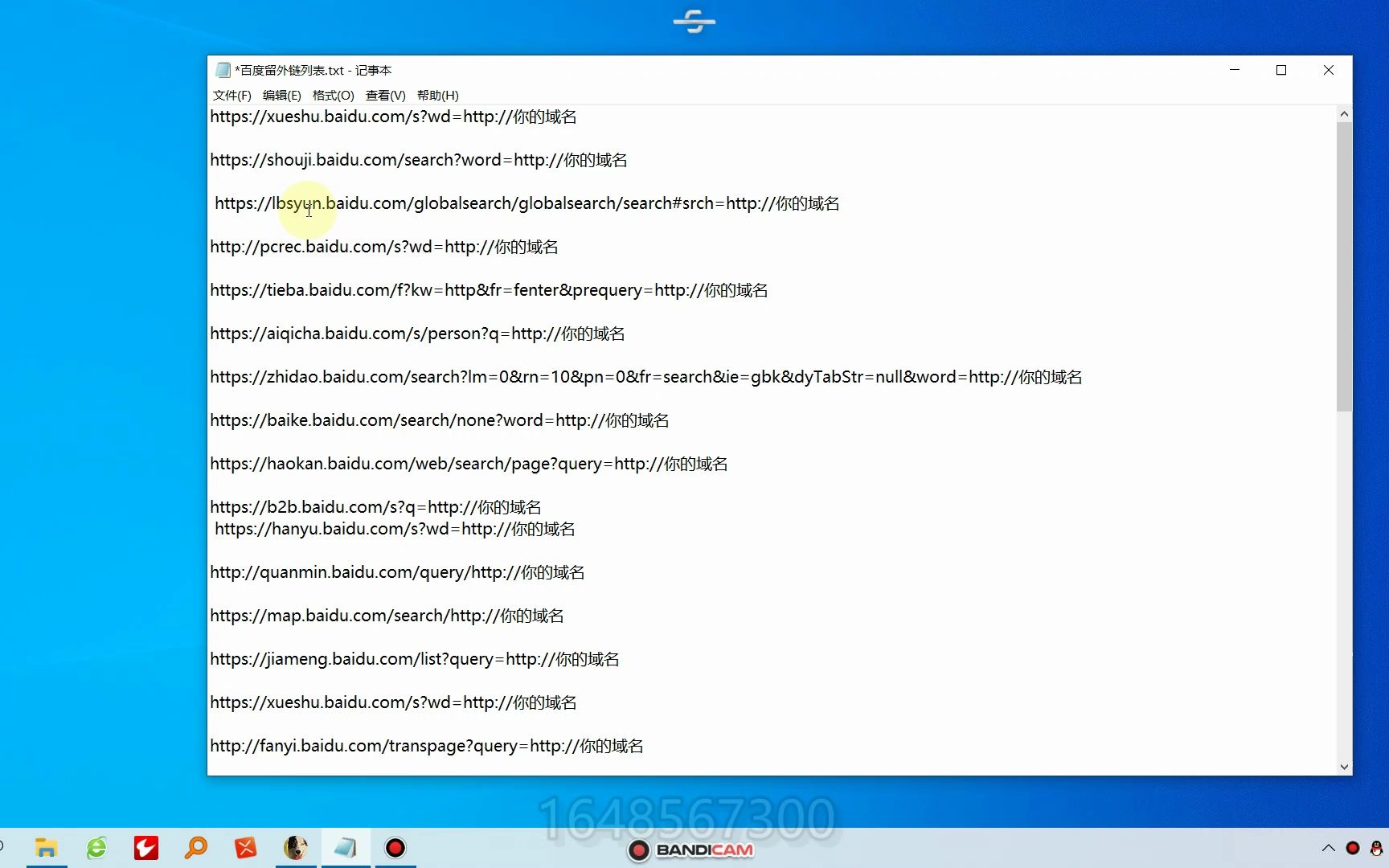1389x868 pixels.
Task: Click the tieba.baidu.com line
Action: (x=489, y=290)
